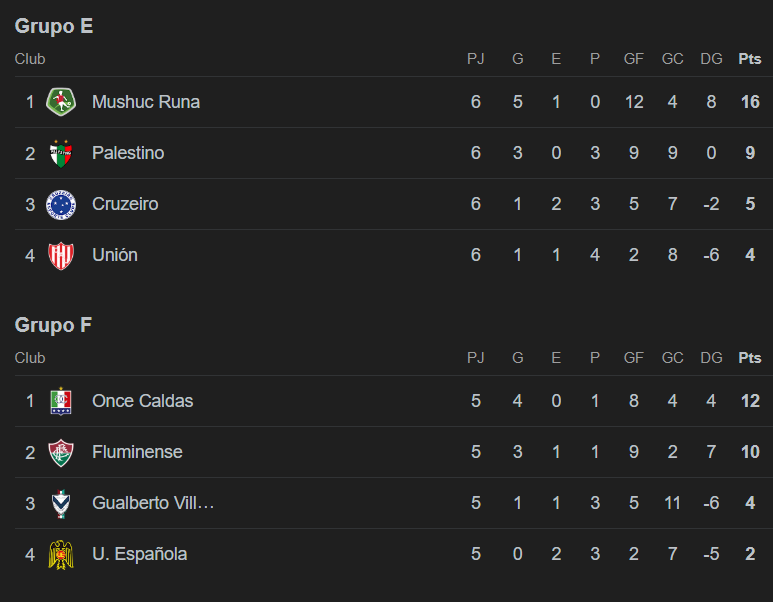Viewport: 773px width, 602px height.
Task: Select the Cruzeiro team name
Action: [x=125, y=204]
